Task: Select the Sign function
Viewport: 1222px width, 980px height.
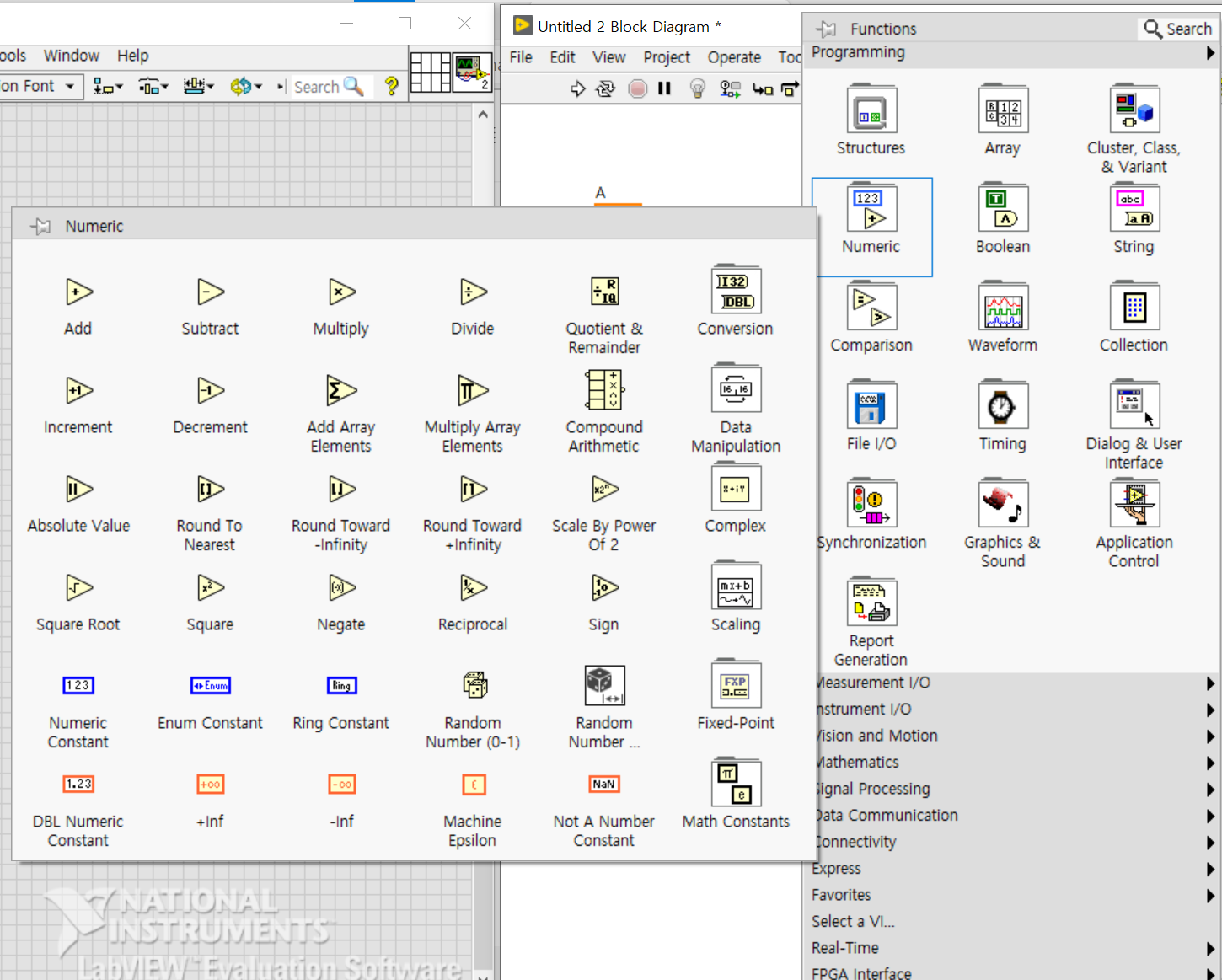Action: pos(604,588)
